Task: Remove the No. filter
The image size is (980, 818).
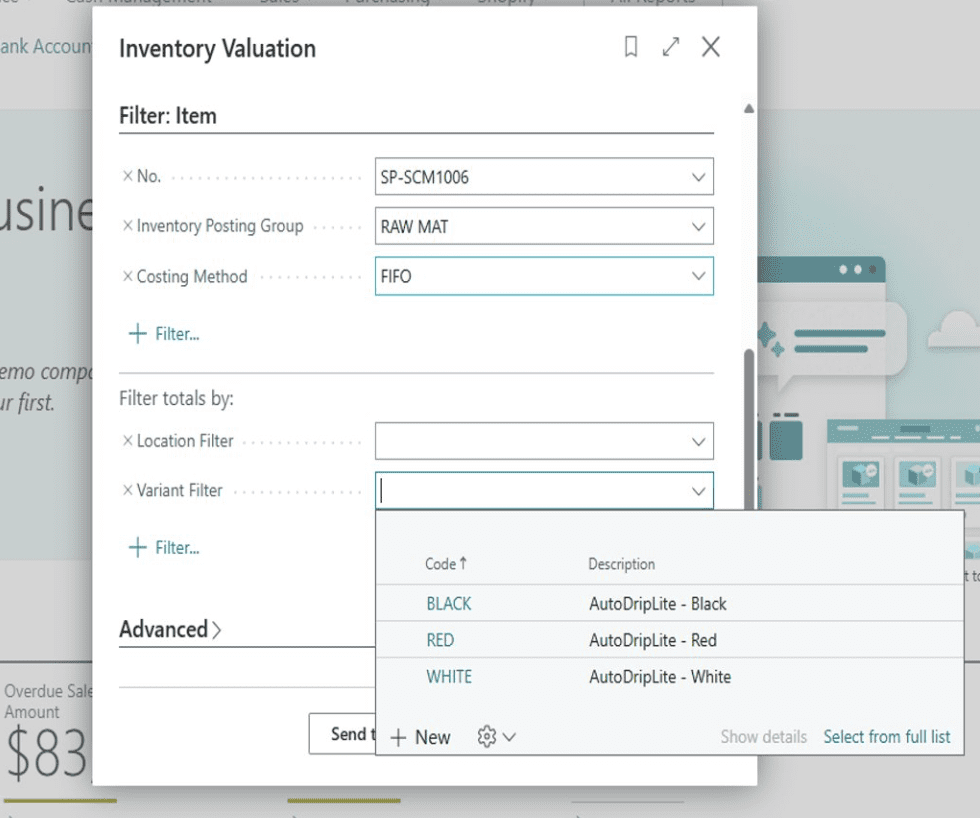Action: tap(127, 175)
